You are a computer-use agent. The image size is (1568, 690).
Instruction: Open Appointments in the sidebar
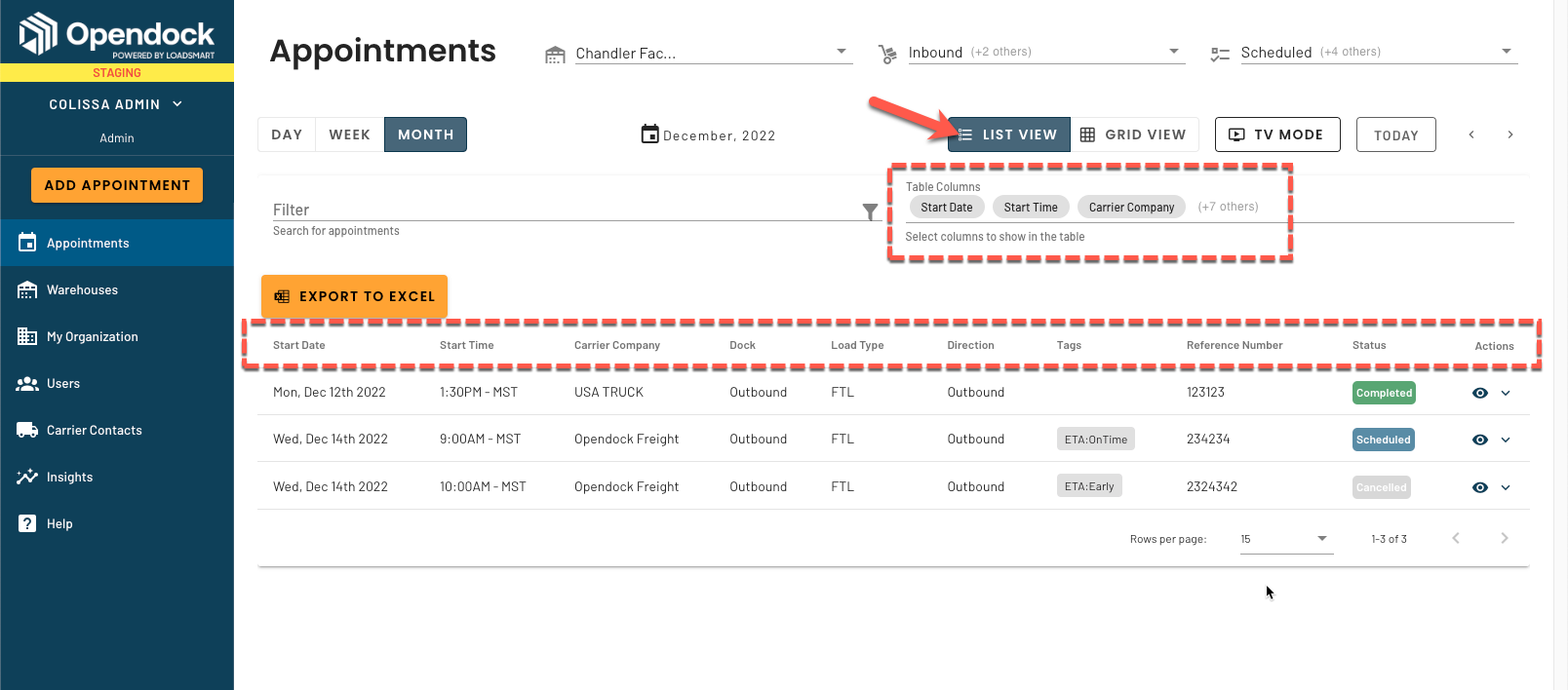pos(117,243)
